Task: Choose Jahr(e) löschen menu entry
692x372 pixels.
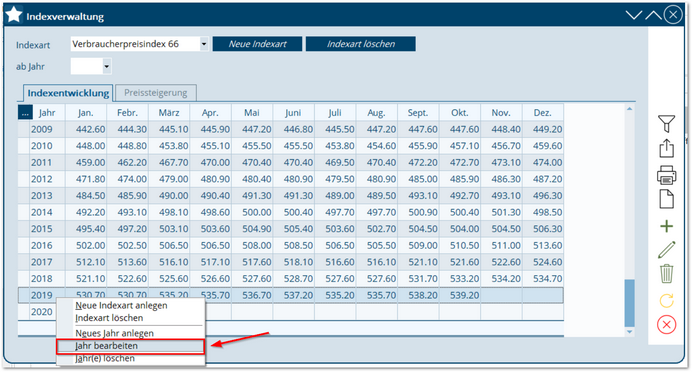Action: (x=105, y=358)
